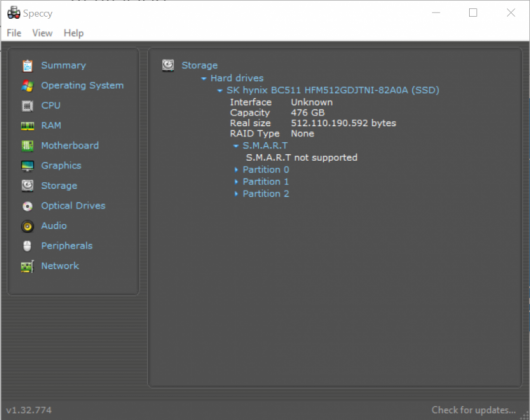Click the 'S.M.A.R.T not supported' text
Image resolution: width=530 pixels, height=420 pixels.
click(x=302, y=158)
